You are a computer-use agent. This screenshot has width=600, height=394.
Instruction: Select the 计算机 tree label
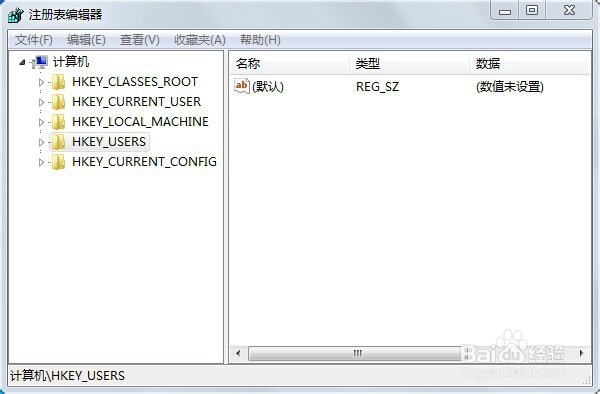coord(71,62)
